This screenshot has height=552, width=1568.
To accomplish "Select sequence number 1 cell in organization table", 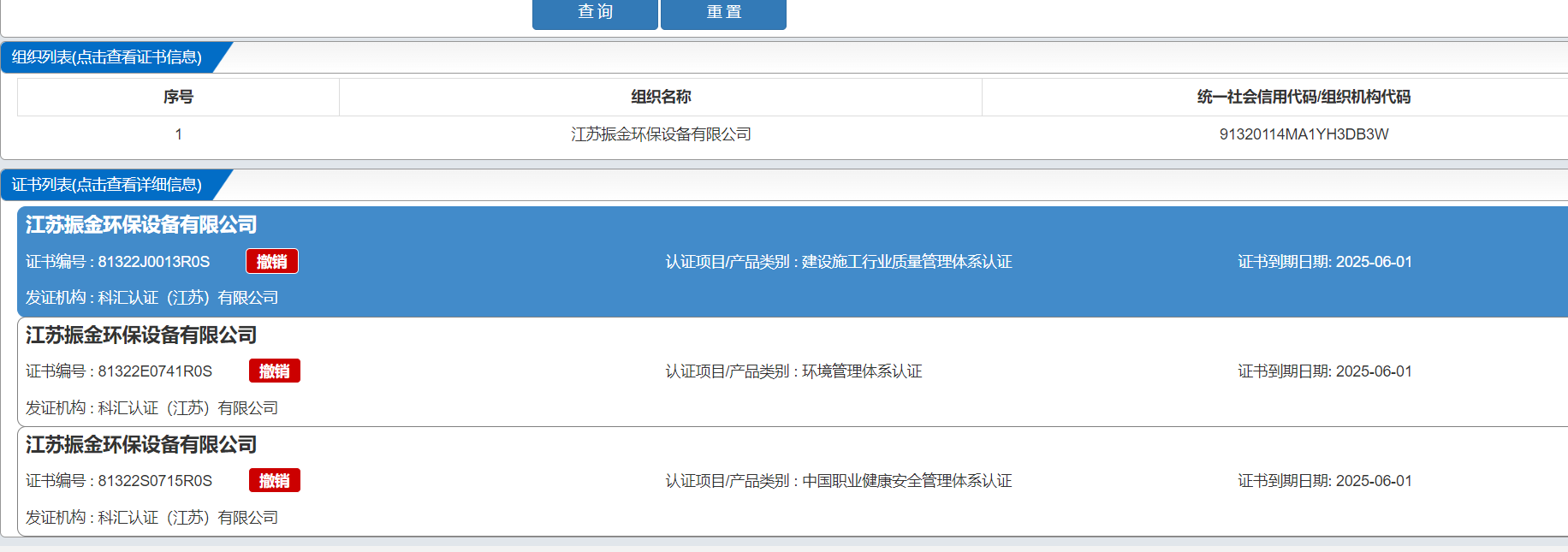I will 178,134.
